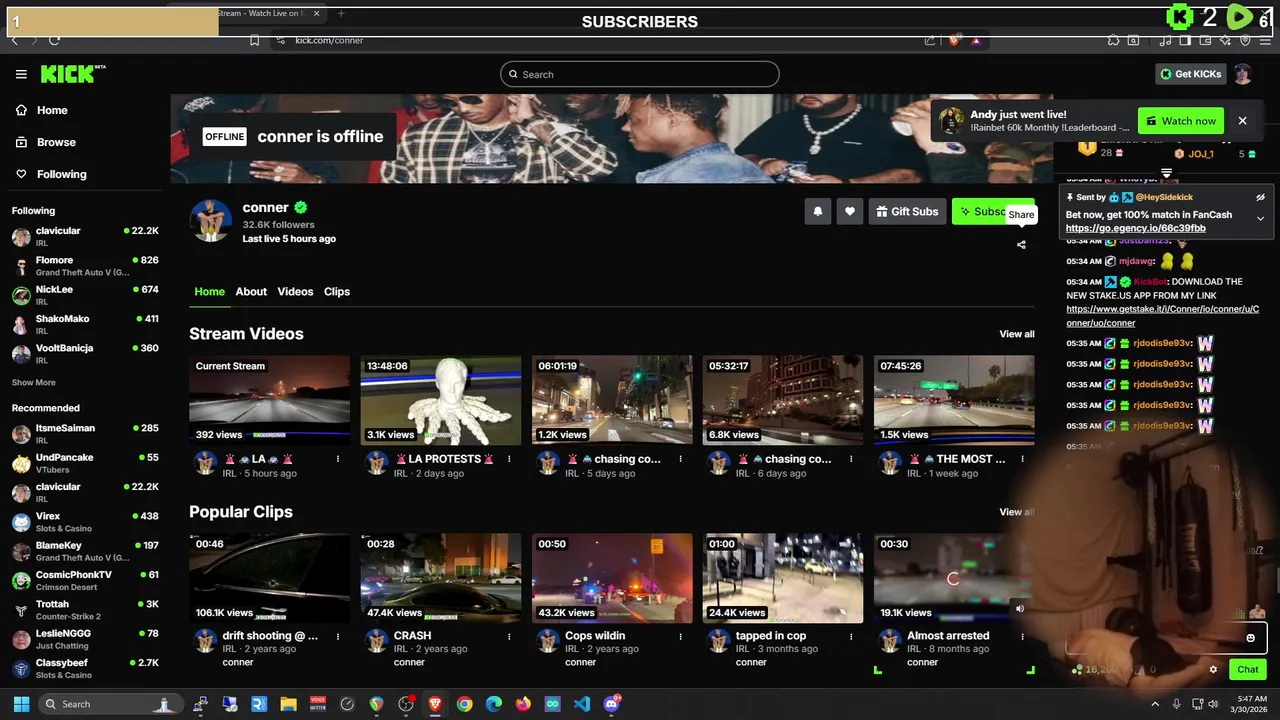Open Flomore in the Following list

[85, 266]
